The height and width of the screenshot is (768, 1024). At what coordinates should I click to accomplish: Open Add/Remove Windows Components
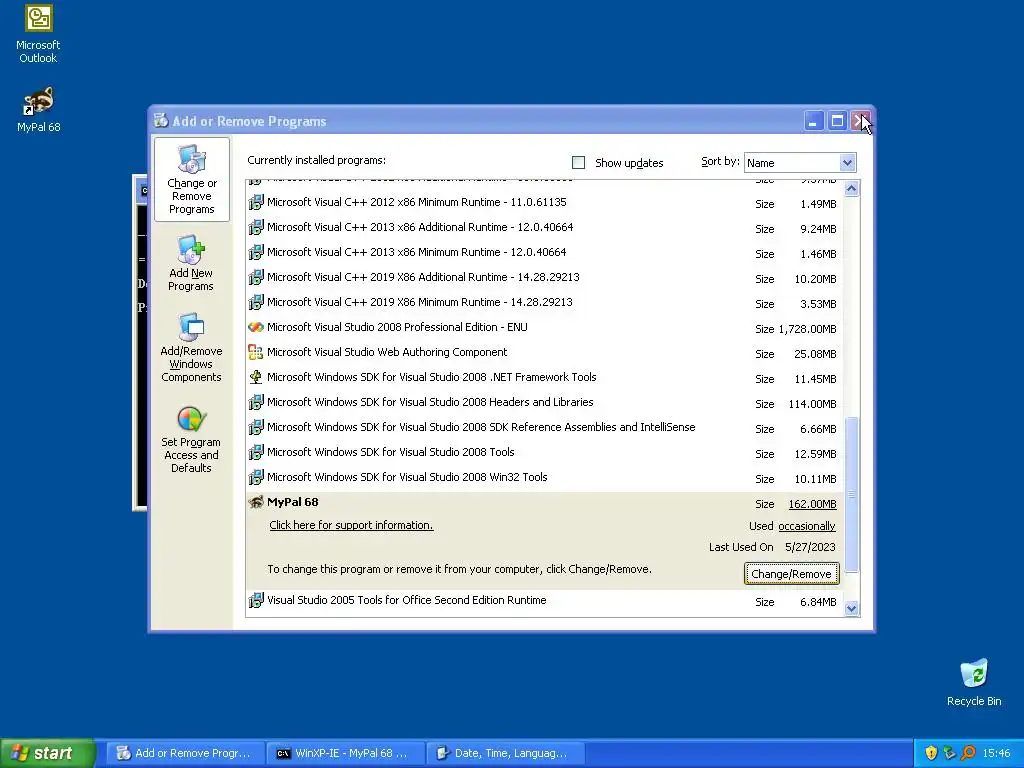click(191, 347)
